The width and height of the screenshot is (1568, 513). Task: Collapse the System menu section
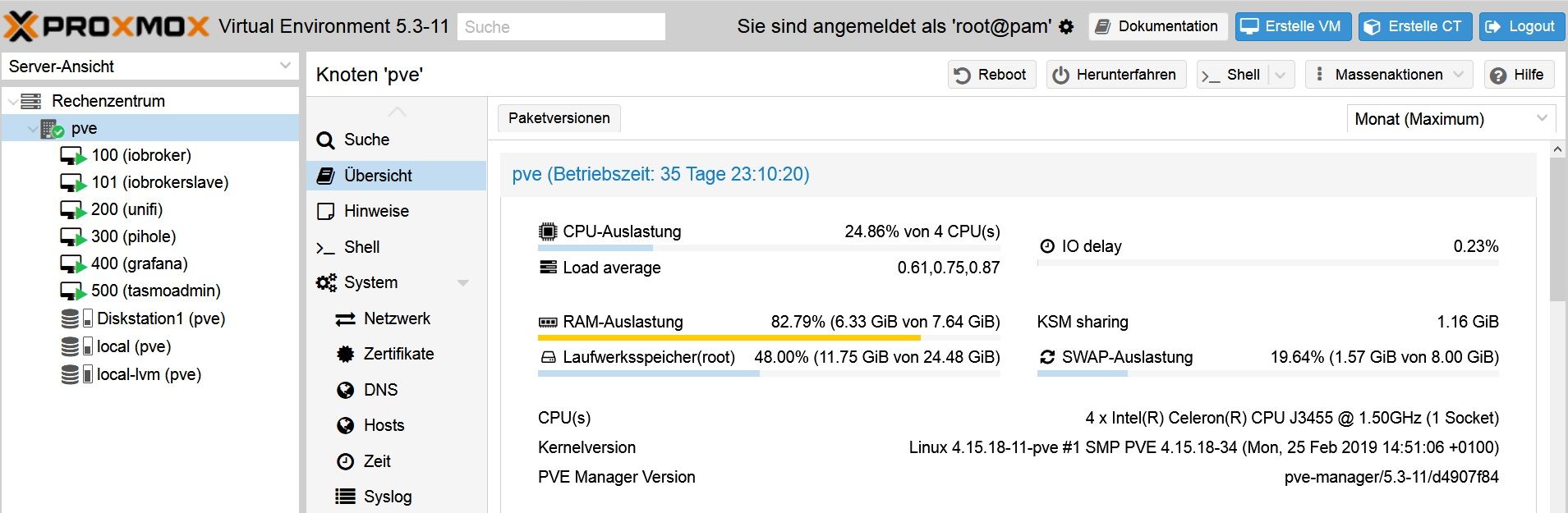coord(462,282)
